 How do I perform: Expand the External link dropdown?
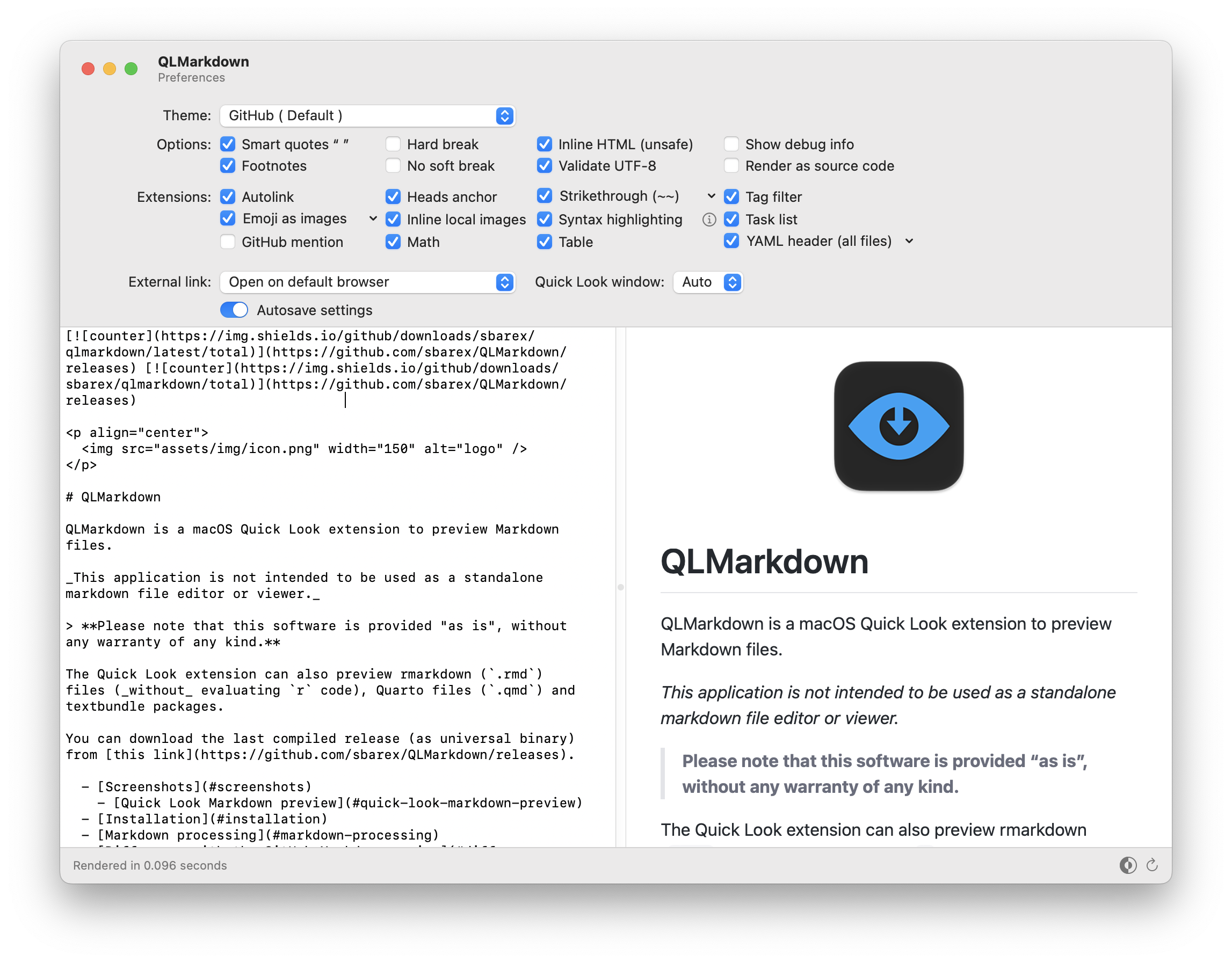click(x=505, y=282)
